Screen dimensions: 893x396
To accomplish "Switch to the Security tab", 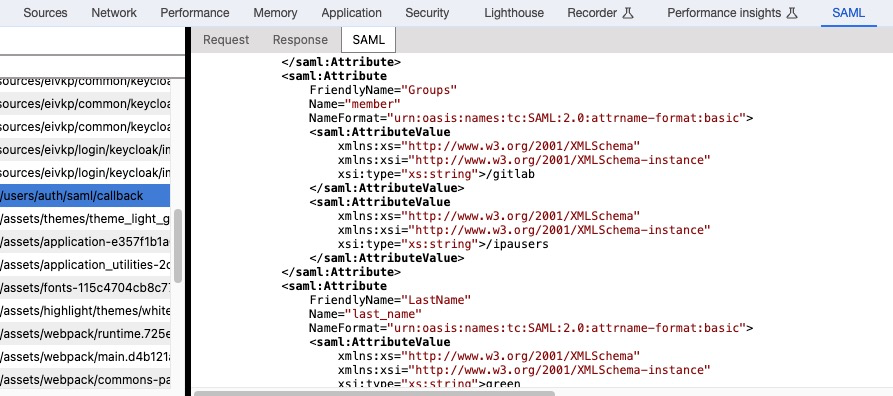I will point(427,13).
